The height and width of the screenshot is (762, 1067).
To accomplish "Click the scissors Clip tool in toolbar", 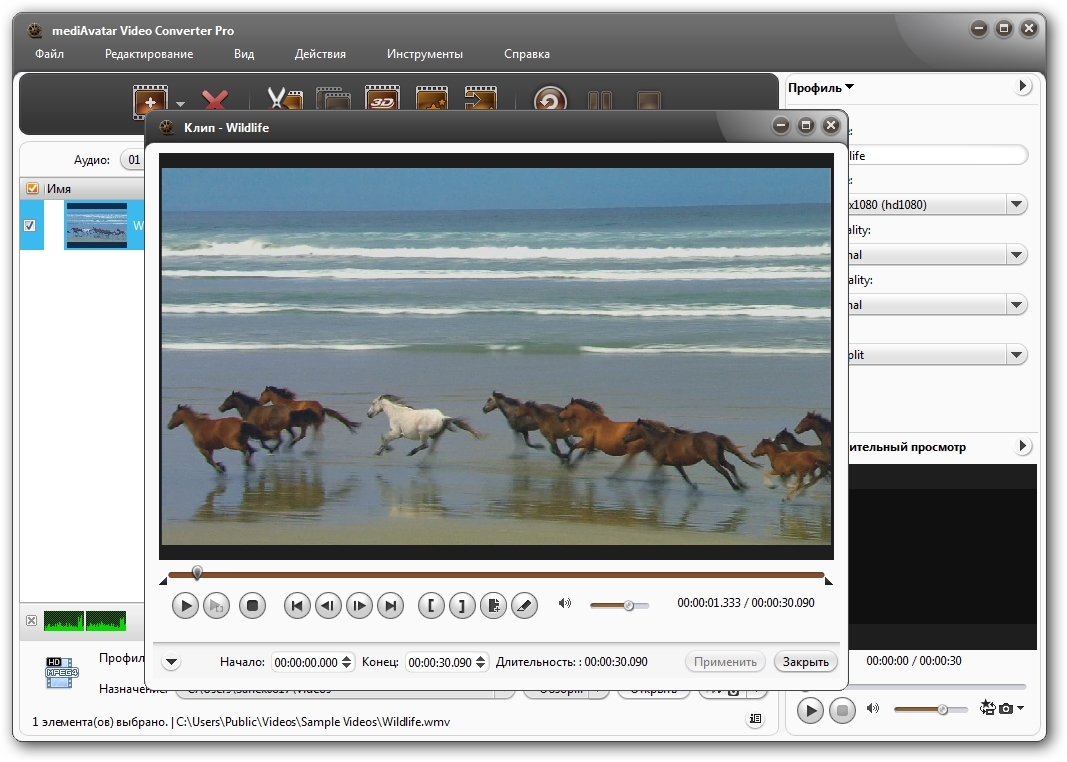I will (x=284, y=101).
